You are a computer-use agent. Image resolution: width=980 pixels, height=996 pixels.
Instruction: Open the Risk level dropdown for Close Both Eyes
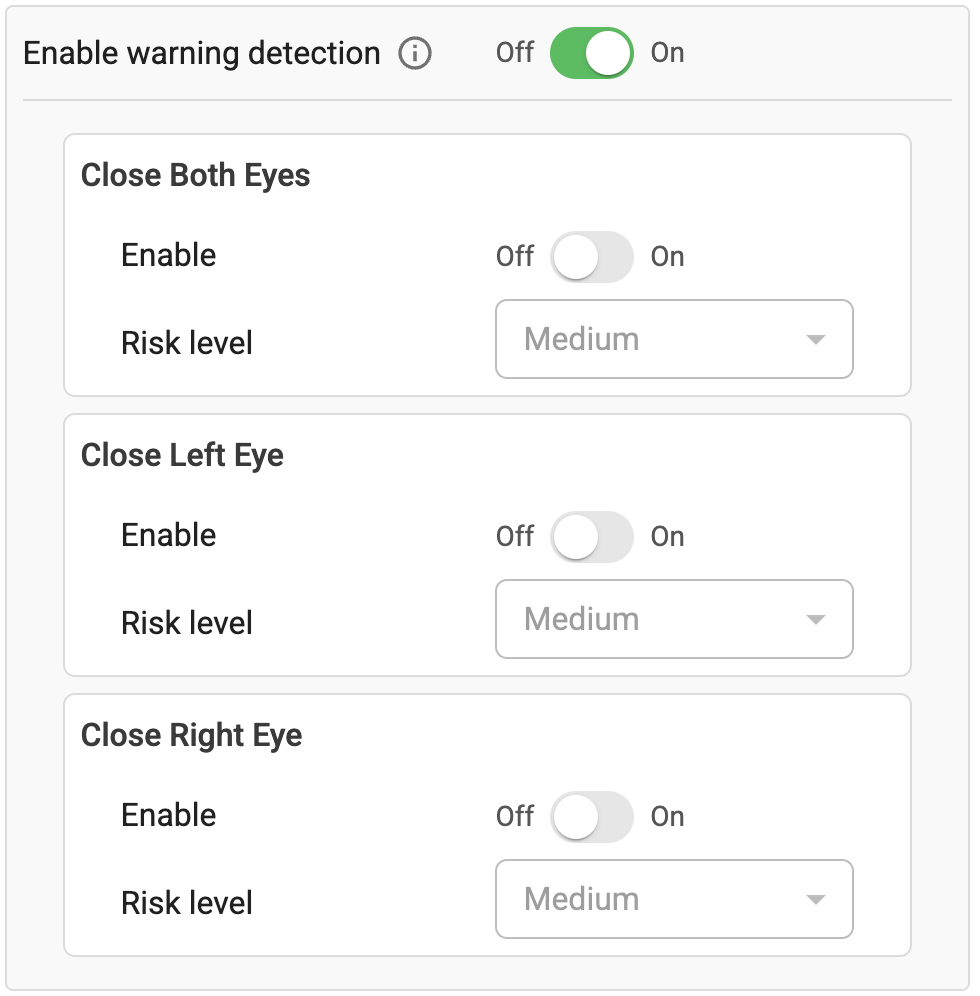point(674,339)
